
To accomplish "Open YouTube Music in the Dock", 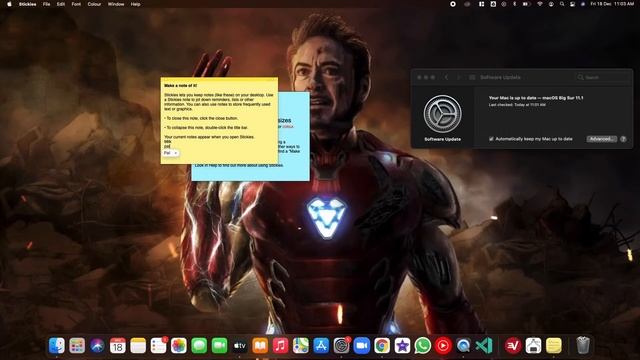I will [x=443, y=346].
